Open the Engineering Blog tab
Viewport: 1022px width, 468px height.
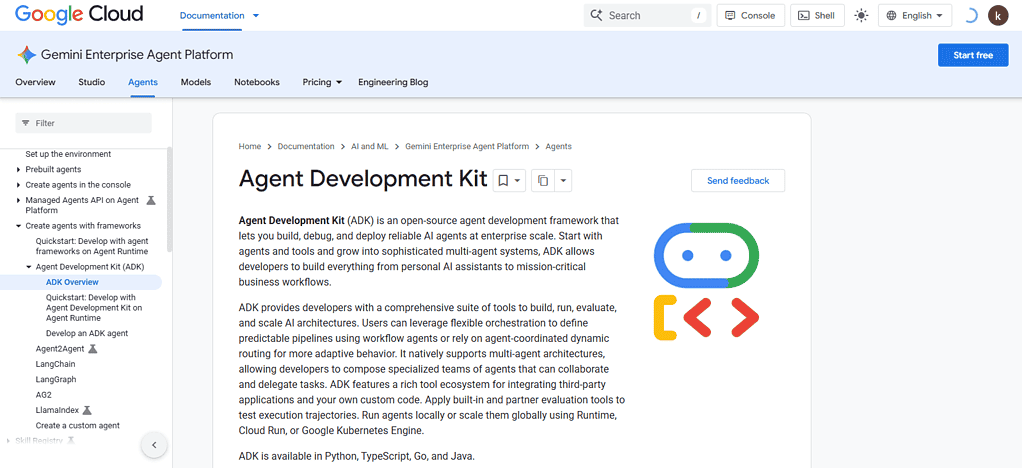[393, 82]
